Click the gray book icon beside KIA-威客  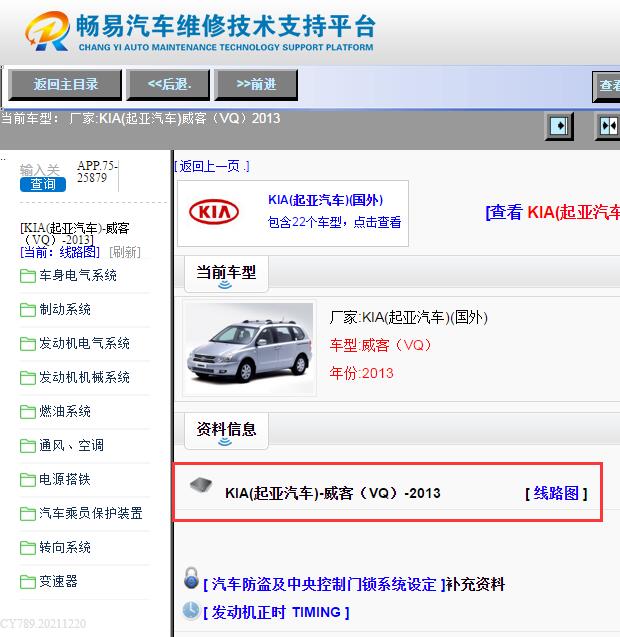[x=201, y=485]
